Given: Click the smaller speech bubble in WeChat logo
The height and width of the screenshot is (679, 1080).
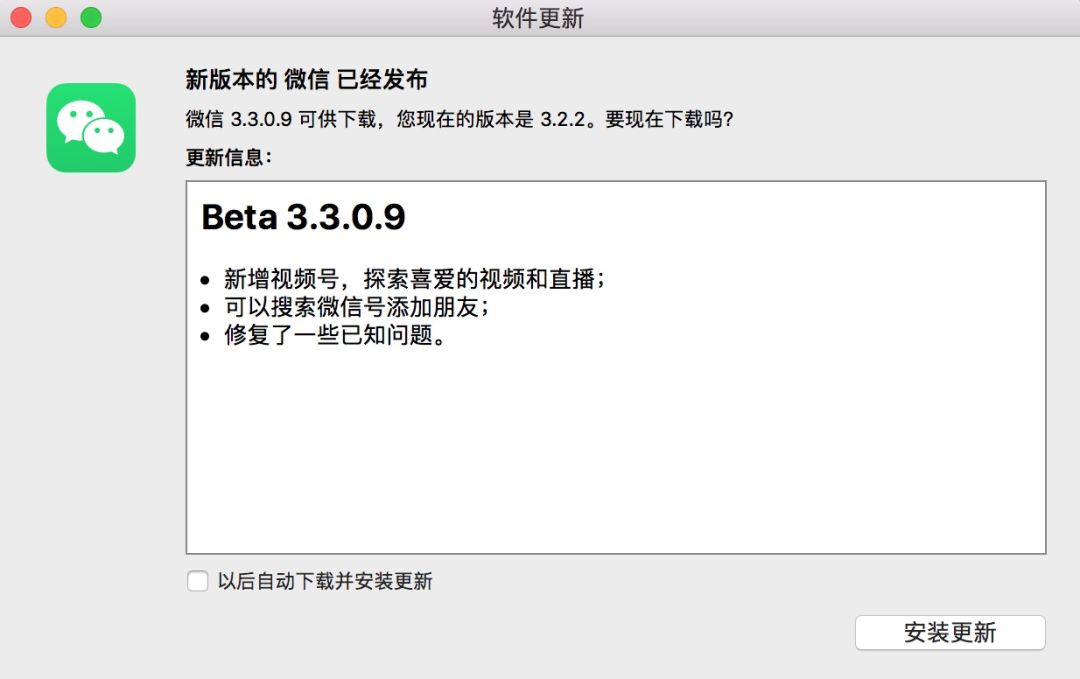Looking at the screenshot, I should (x=105, y=135).
